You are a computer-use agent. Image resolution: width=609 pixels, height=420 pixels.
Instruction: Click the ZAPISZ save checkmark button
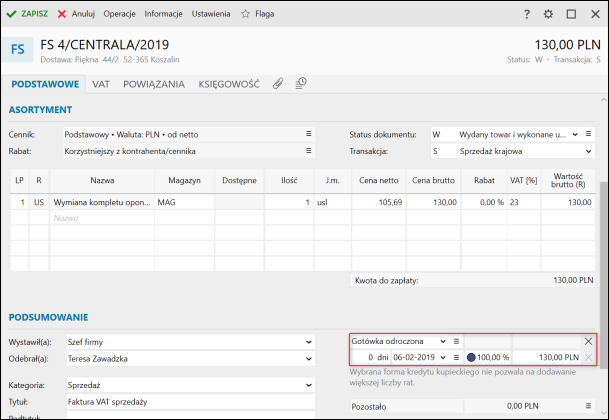coord(27,14)
